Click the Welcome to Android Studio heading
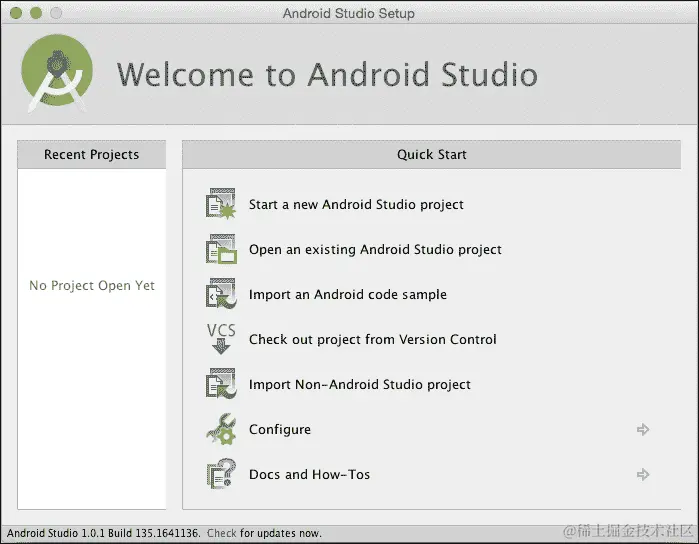The width and height of the screenshot is (699, 544). [327, 74]
